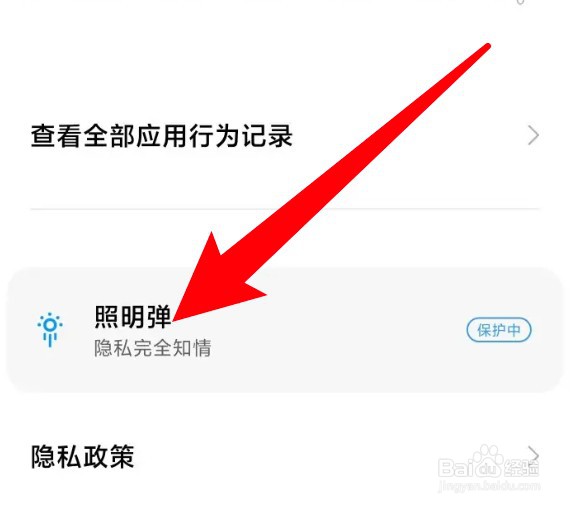572x506 pixels.
Task: Click the 经验 watermark characters
Action: pos(522,467)
